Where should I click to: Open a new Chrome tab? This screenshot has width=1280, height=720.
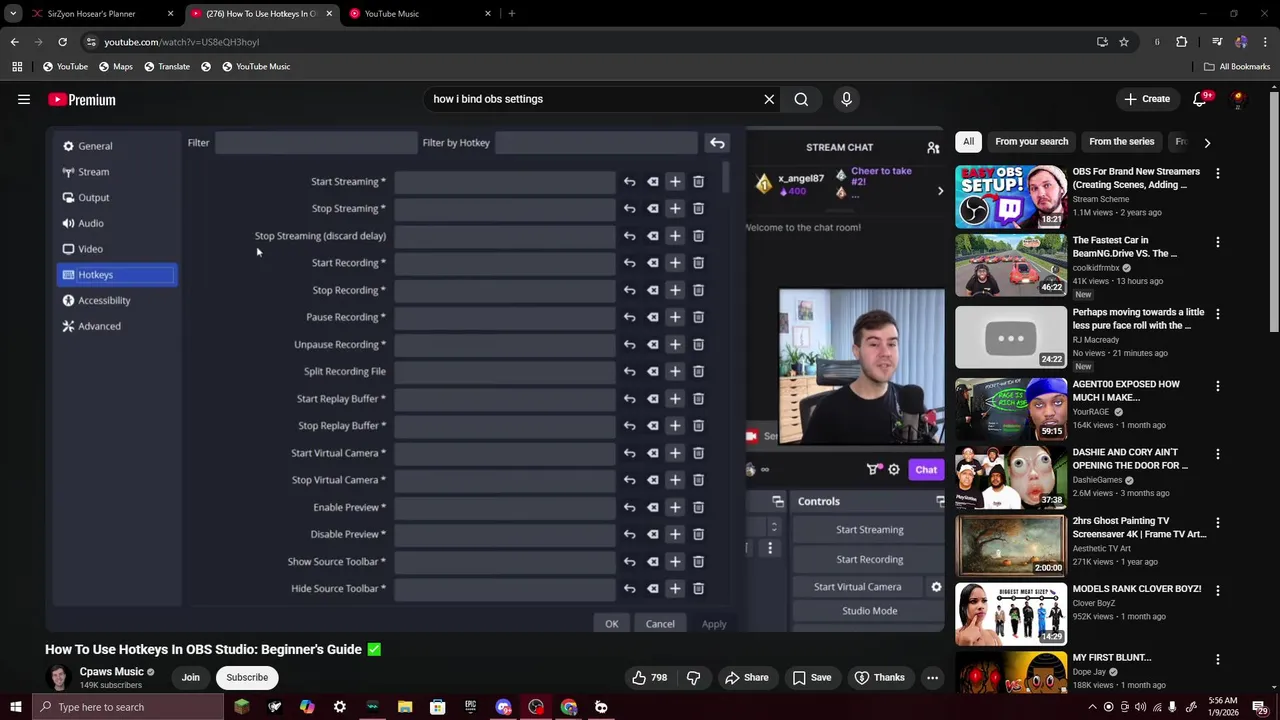click(x=511, y=13)
